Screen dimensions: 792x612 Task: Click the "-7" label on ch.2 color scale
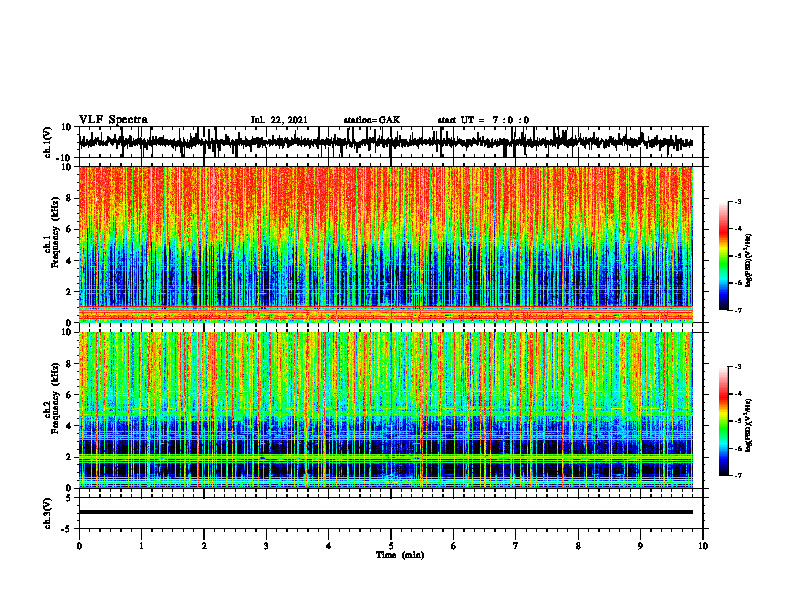tap(738, 476)
